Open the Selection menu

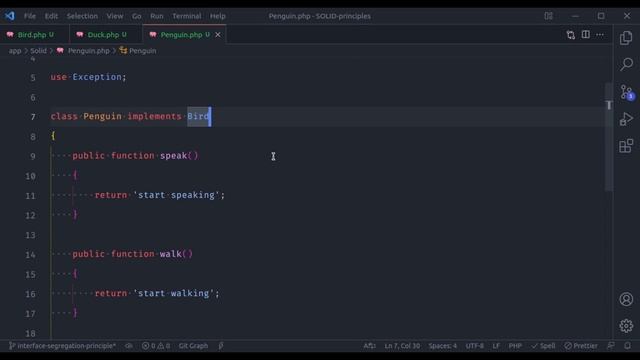(82, 16)
